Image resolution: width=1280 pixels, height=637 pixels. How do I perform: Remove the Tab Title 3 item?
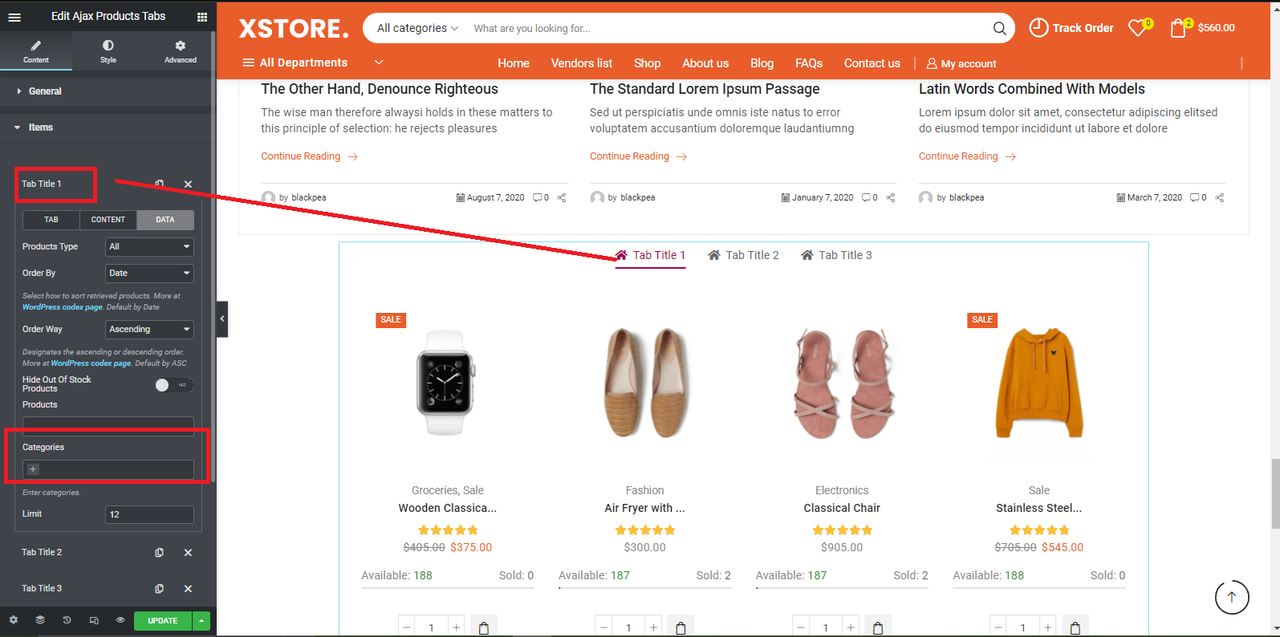188,588
